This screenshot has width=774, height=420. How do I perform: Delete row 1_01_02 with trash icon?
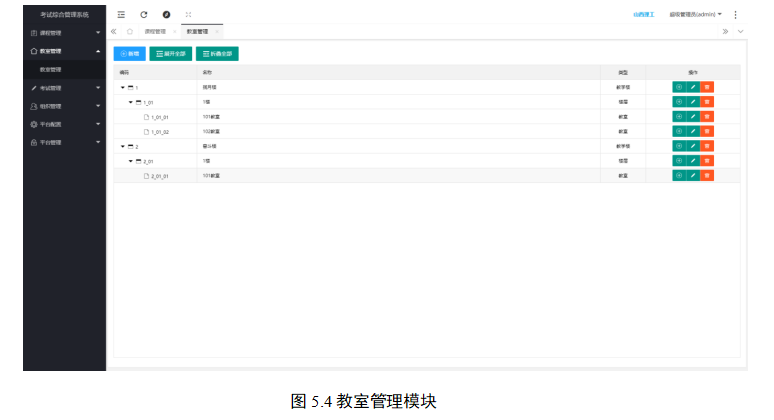click(707, 131)
